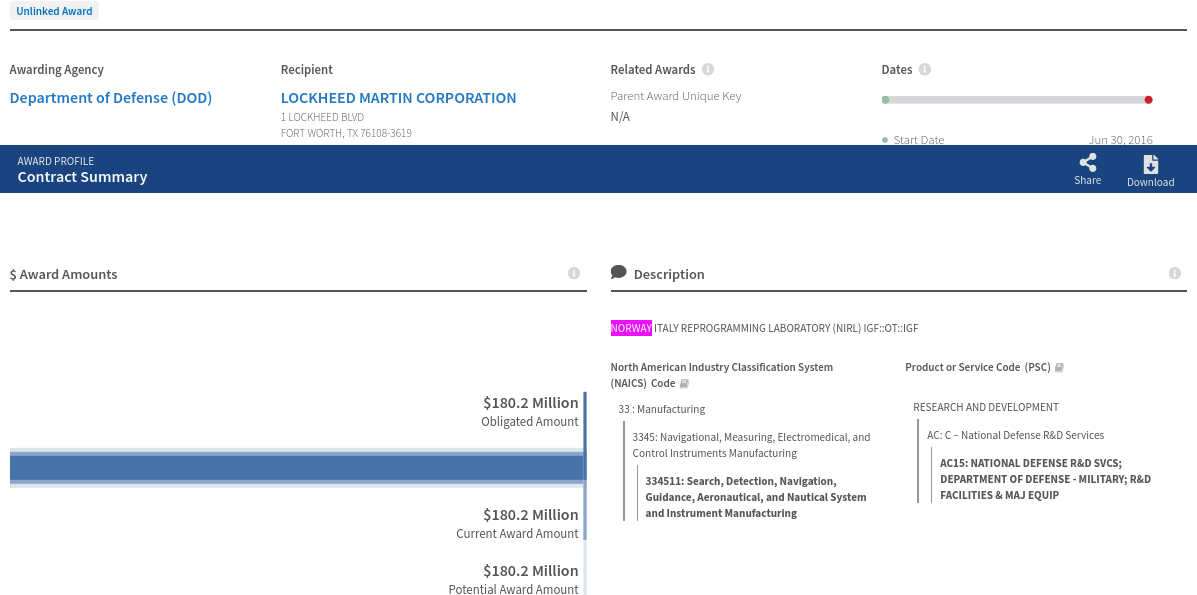Viewport: 1197px width, 595px height.
Task: Click the info icon in Description header
Action: (x=1175, y=273)
